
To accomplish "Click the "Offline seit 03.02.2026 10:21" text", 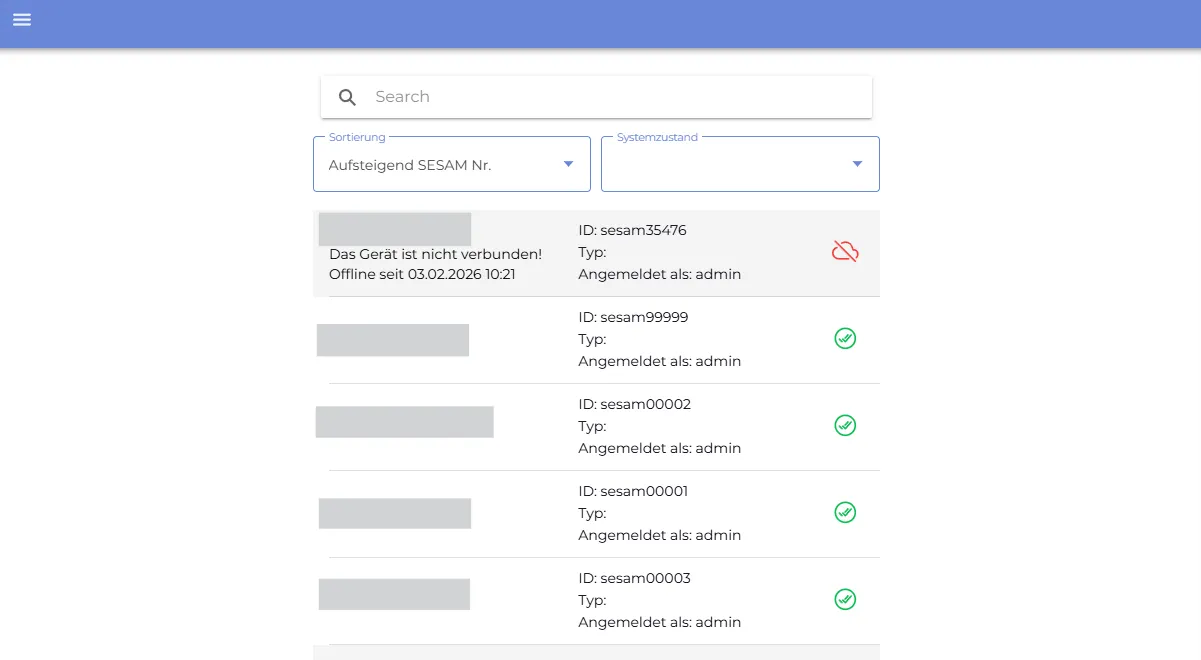I will [x=422, y=274].
